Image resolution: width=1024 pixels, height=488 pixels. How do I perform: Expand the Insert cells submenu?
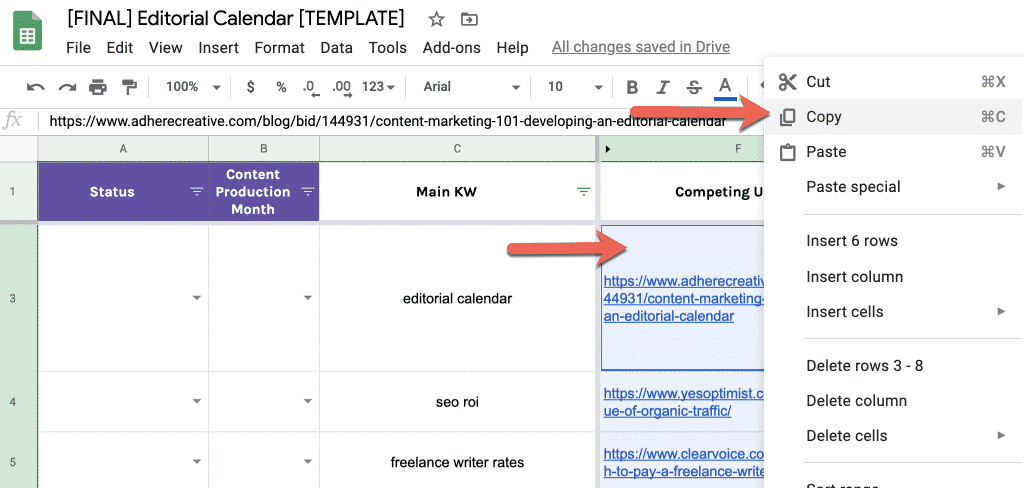tap(893, 312)
